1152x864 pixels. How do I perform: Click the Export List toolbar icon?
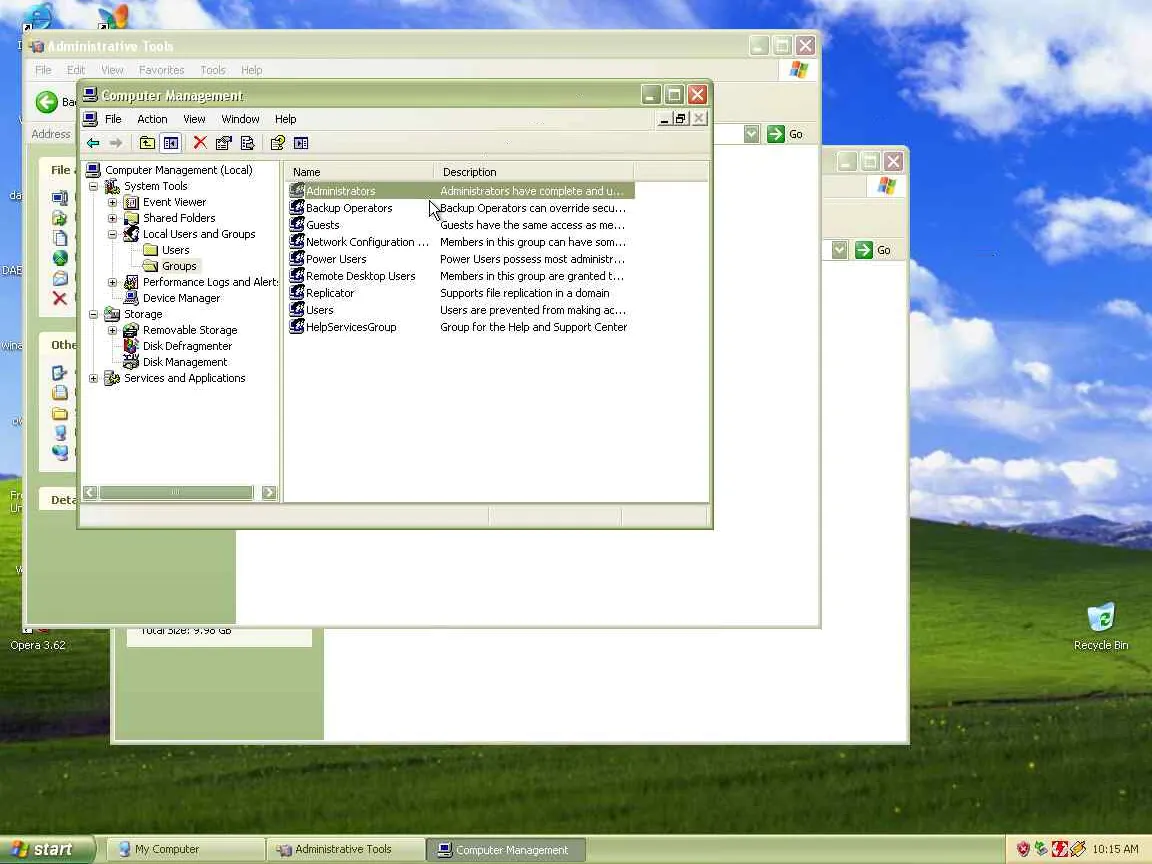248,143
